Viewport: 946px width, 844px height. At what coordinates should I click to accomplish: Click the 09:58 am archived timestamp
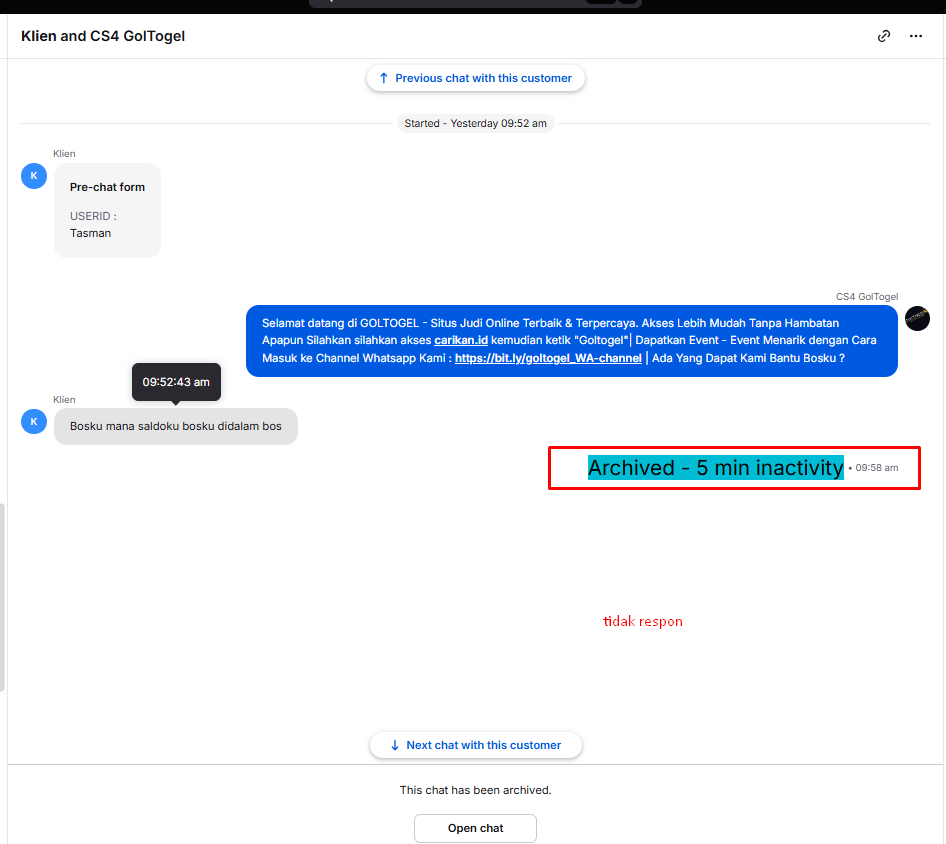[x=877, y=468]
